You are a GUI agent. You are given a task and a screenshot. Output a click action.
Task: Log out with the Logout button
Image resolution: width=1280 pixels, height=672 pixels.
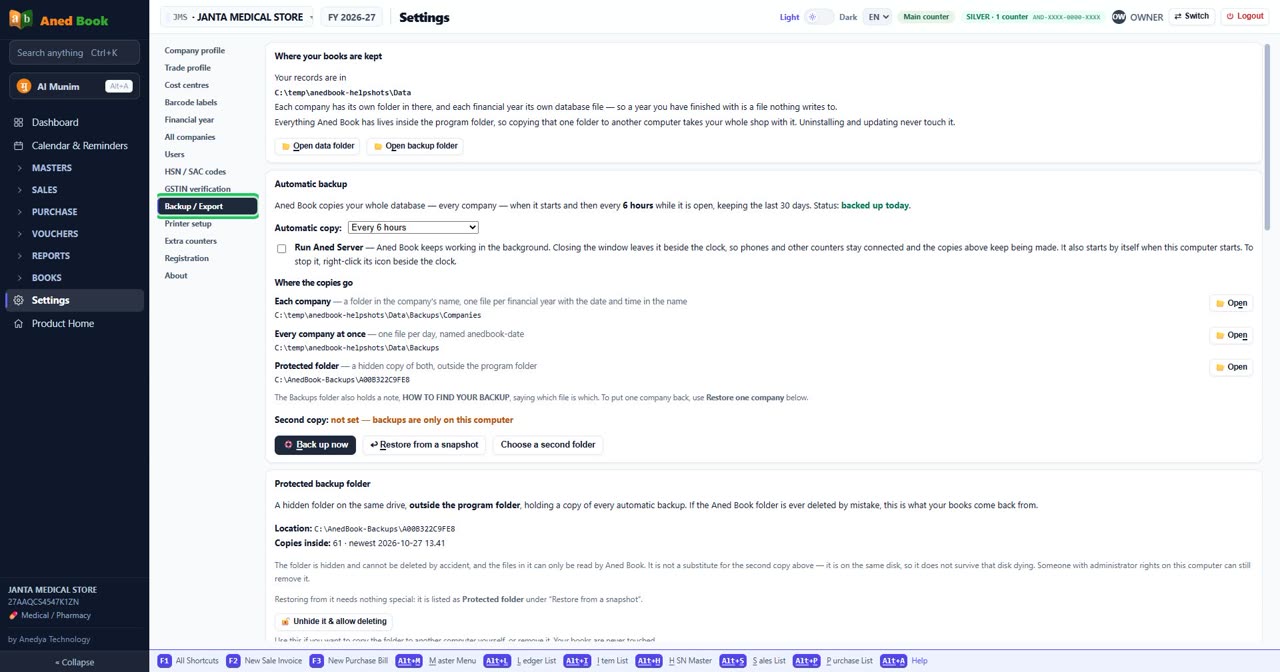point(1245,16)
